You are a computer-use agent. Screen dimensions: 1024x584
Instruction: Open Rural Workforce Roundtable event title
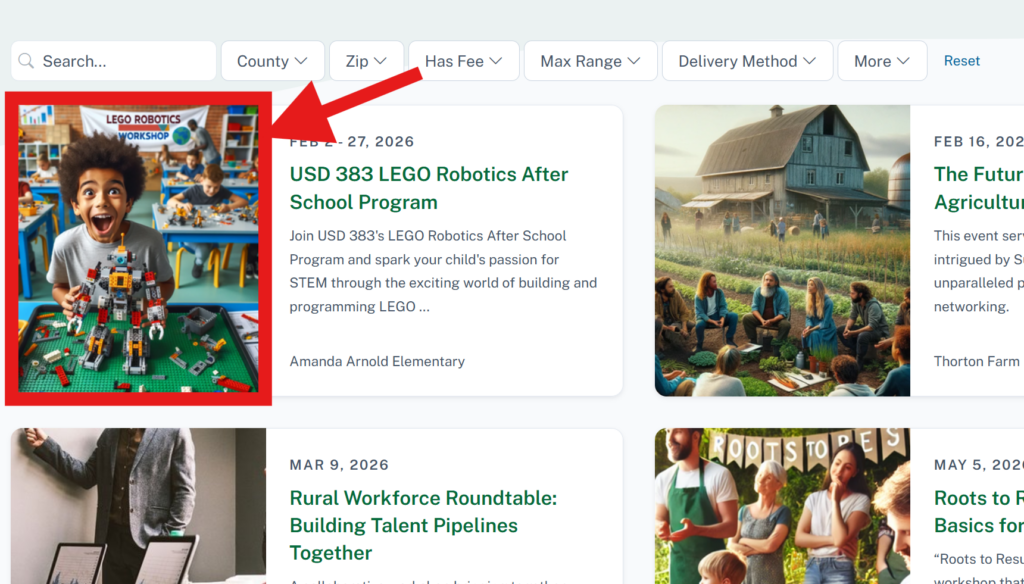pos(423,525)
